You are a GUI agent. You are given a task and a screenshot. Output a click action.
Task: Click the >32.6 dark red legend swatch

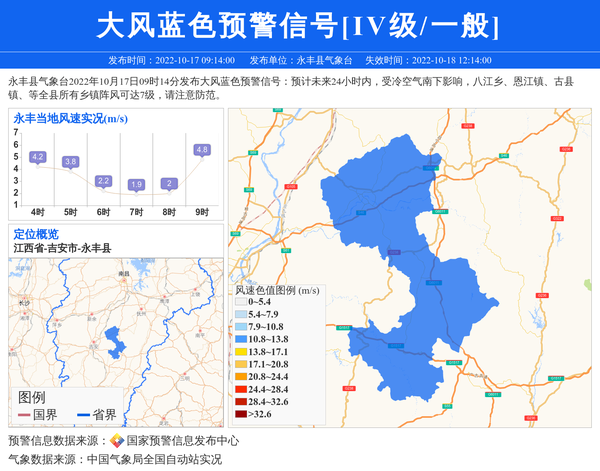240,414
